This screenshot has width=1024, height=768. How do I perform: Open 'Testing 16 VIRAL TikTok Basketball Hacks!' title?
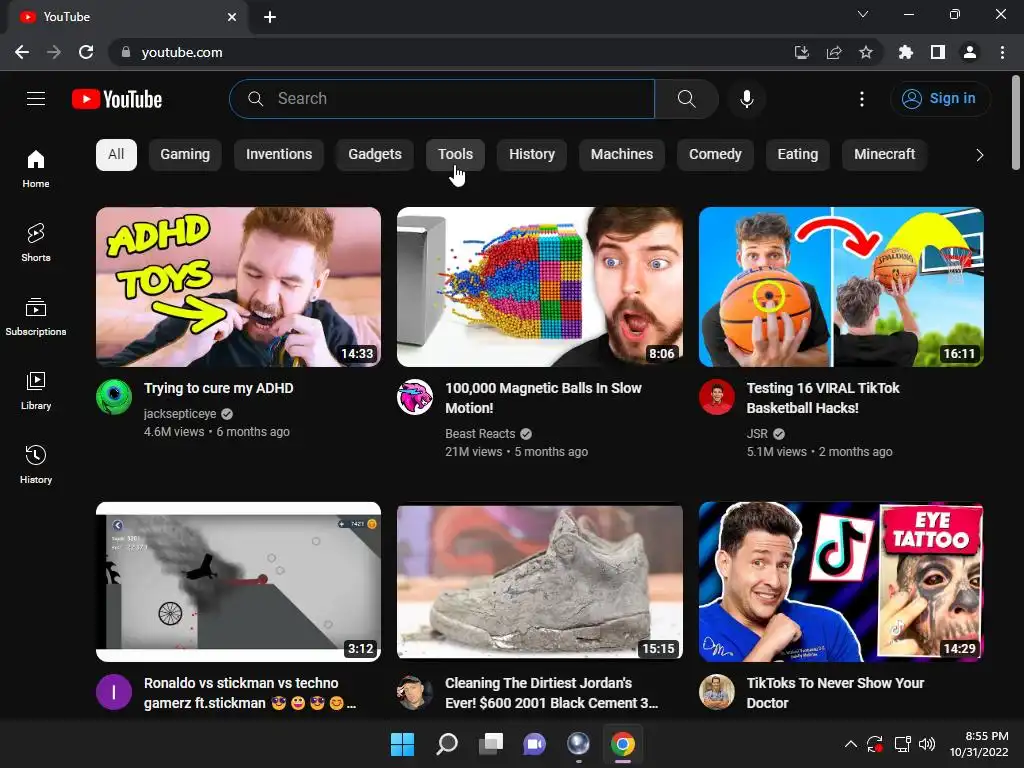pos(823,398)
